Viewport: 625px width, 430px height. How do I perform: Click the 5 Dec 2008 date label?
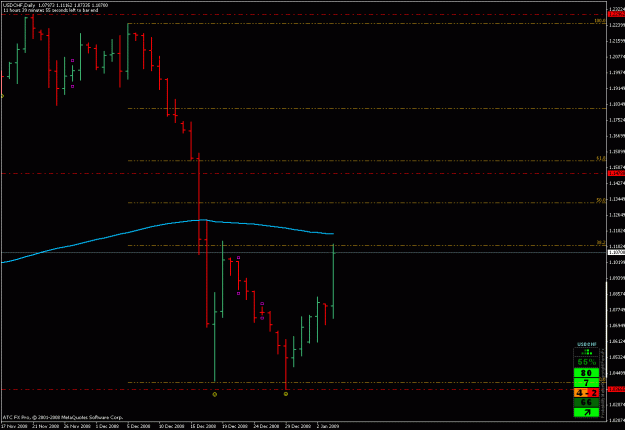pyautogui.click(x=139, y=426)
